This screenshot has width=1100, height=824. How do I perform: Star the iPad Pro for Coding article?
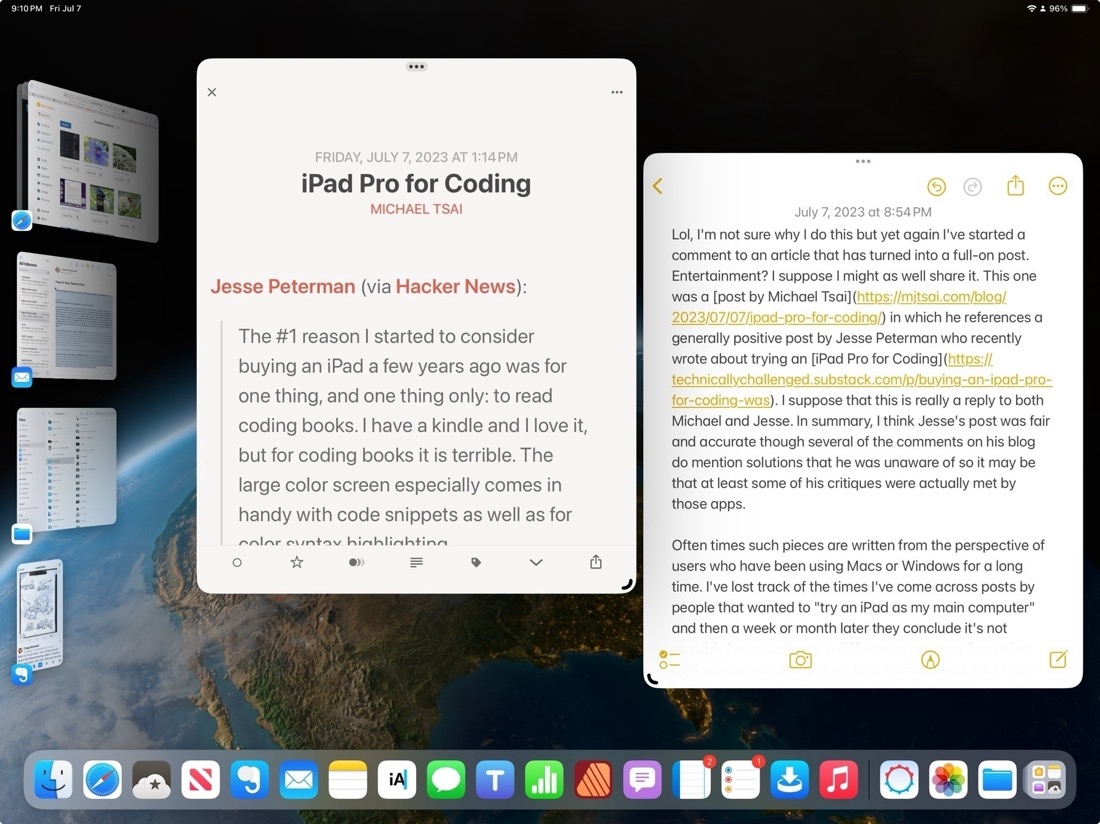(x=296, y=562)
